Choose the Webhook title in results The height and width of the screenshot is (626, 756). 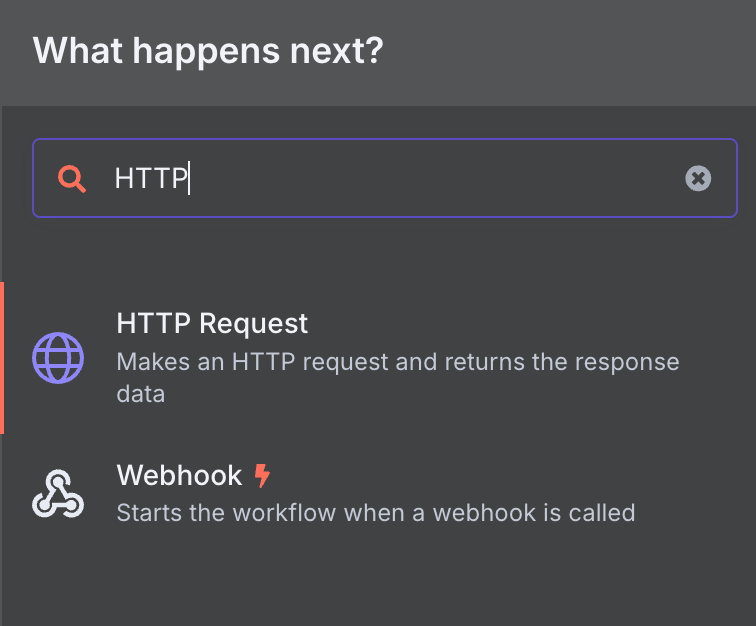tap(179, 475)
